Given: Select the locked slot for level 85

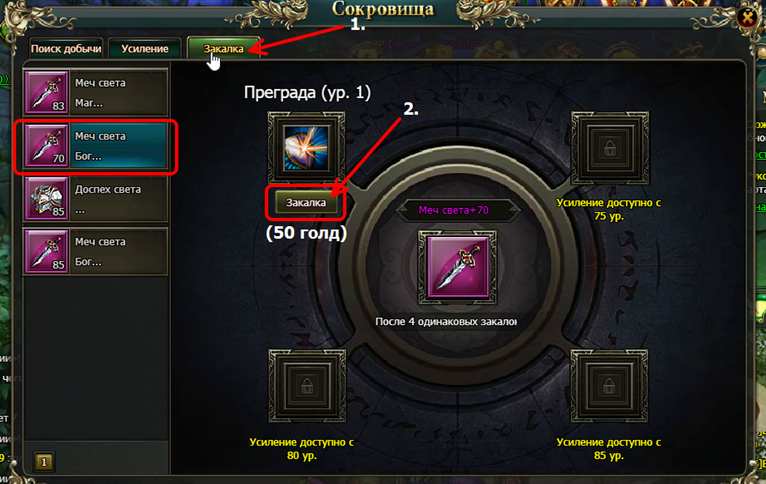Looking at the screenshot, I should click(609, 386).
